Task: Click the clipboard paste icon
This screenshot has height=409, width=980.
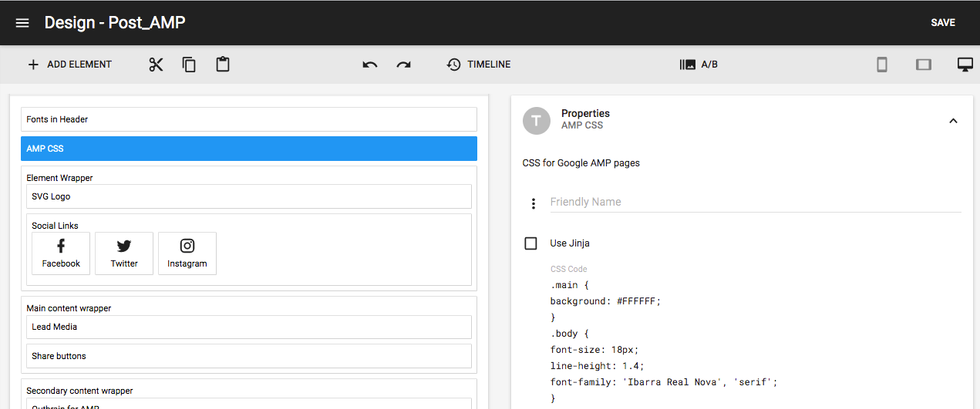Action: coord(223,65)
